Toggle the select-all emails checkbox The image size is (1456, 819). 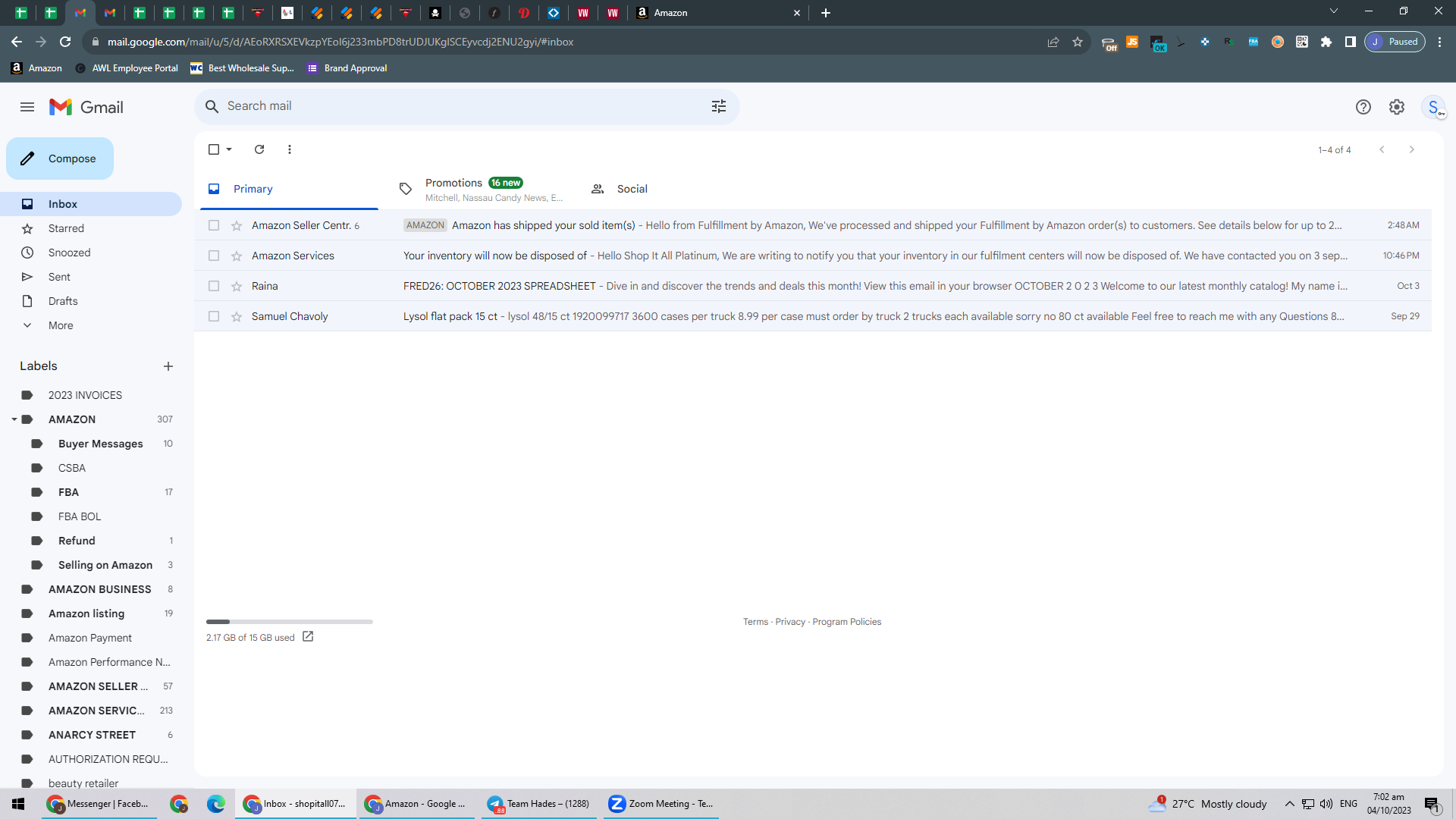pos(214,149)
